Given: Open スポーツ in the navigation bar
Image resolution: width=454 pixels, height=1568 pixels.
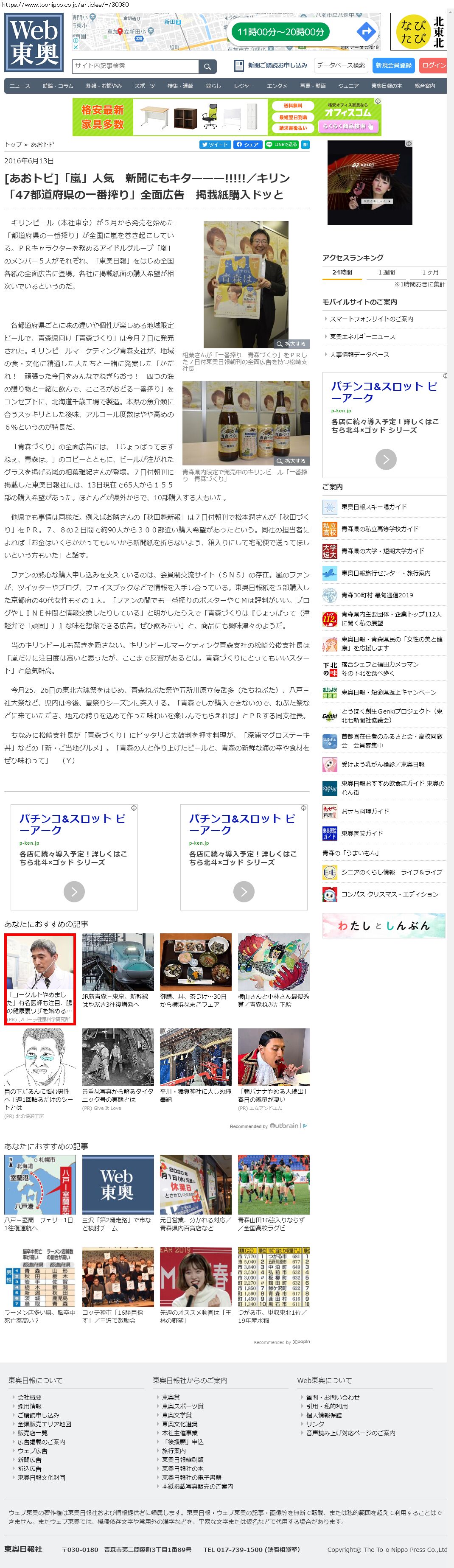Looking at the screenshot, I should (x=144, y=87).
